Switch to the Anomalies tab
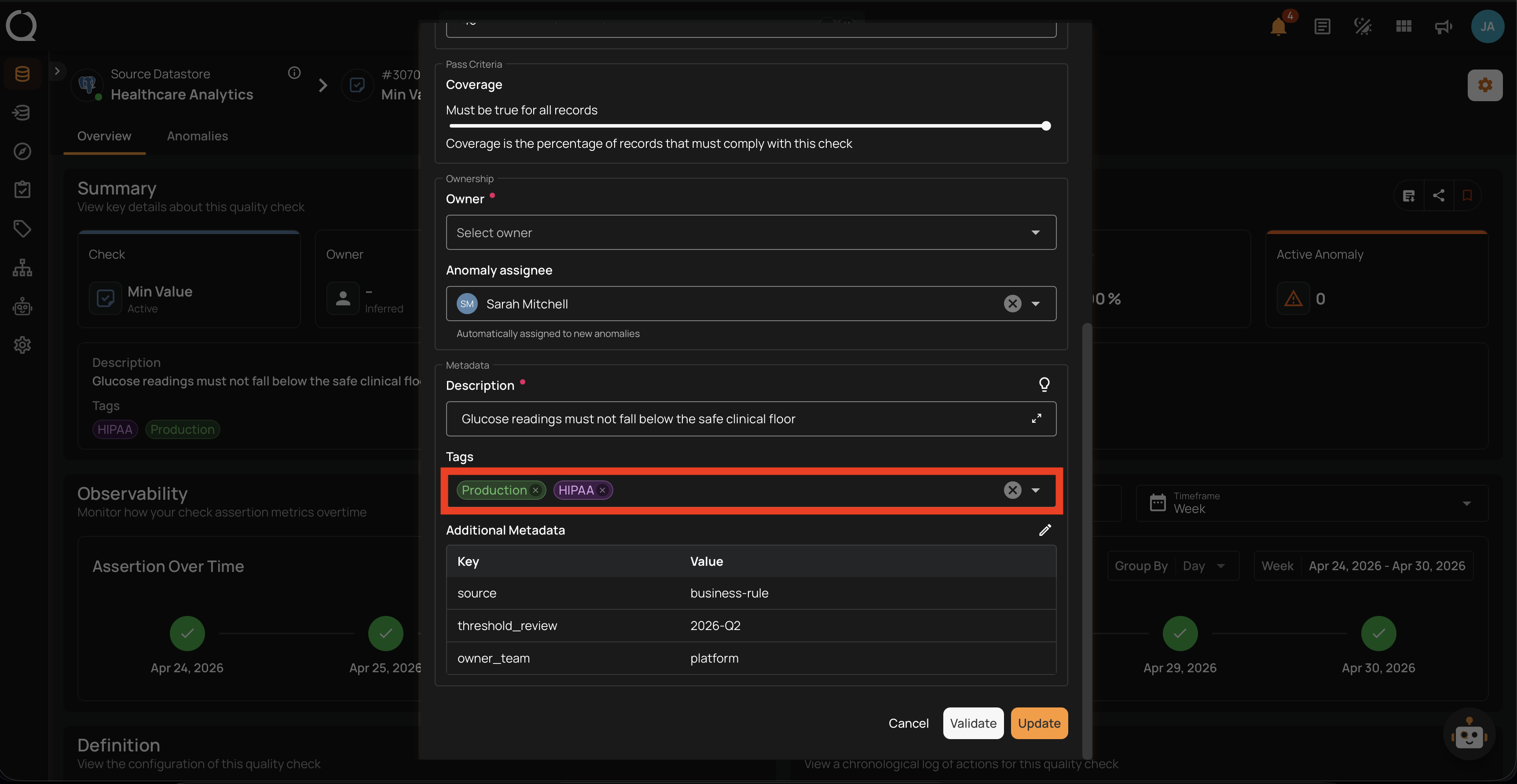 click(197, 136)
